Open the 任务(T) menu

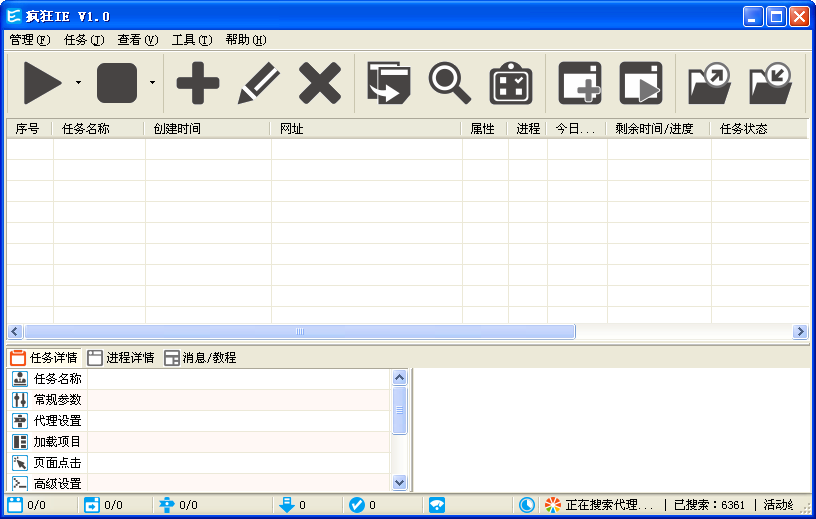tap(84, 40)
